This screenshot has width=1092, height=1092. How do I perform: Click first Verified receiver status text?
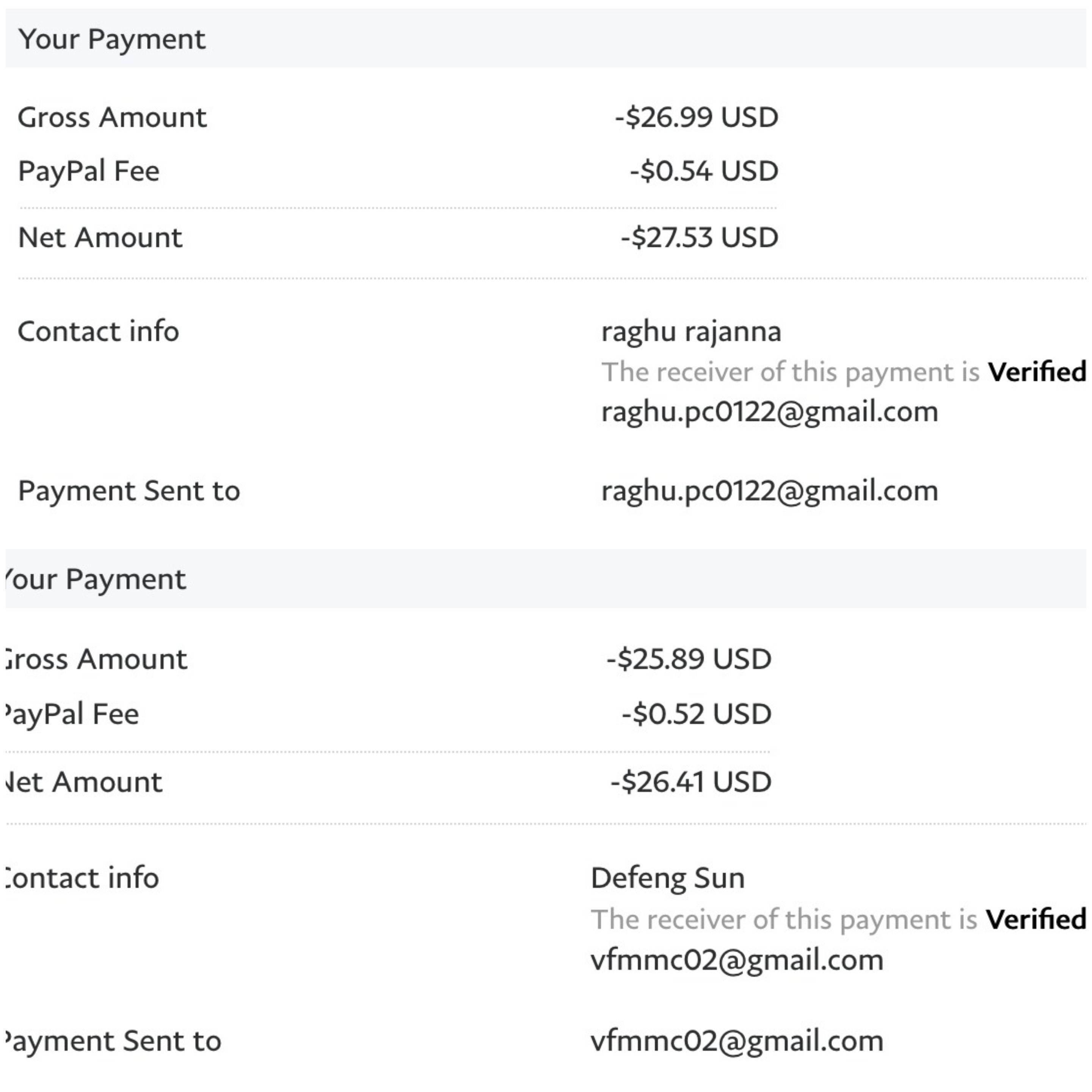[x=1037, y=372]
